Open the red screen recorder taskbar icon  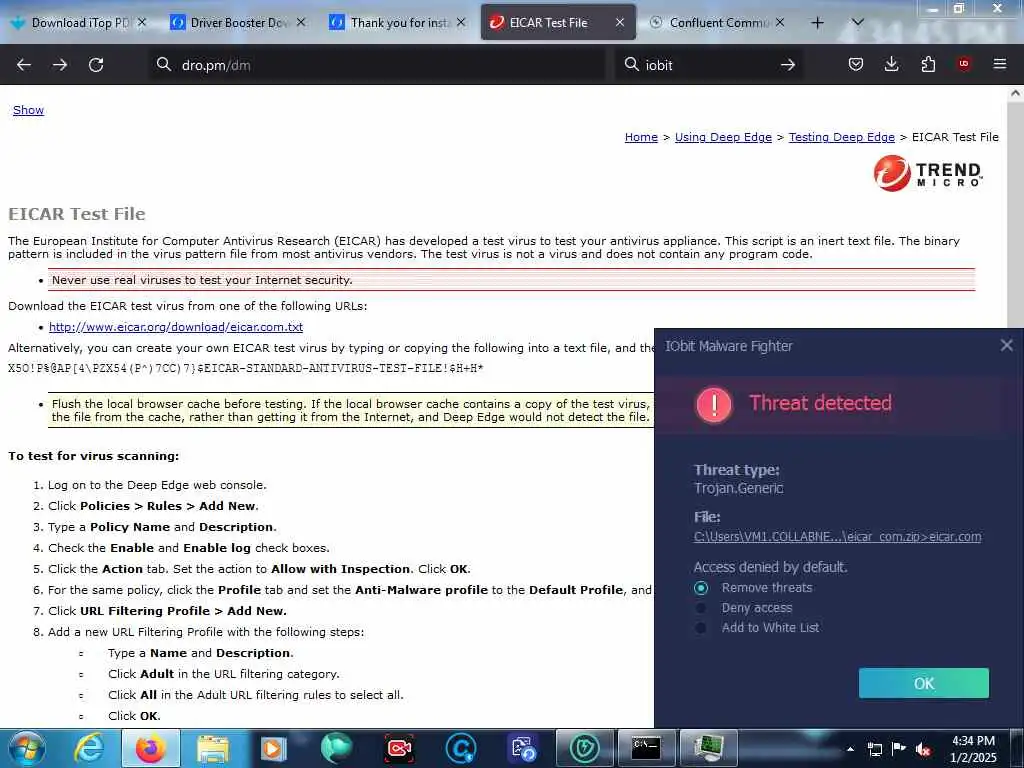(398, 748)
